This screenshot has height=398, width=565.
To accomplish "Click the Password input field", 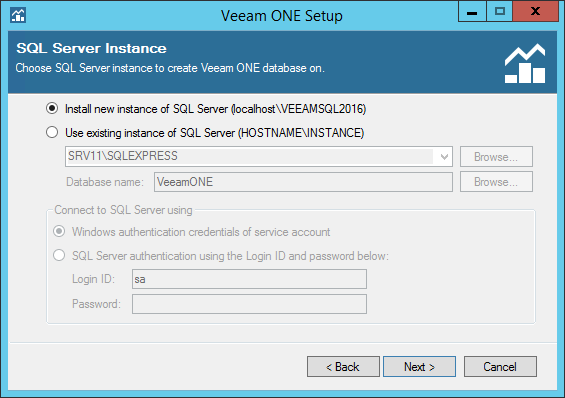I will (249, 304).
